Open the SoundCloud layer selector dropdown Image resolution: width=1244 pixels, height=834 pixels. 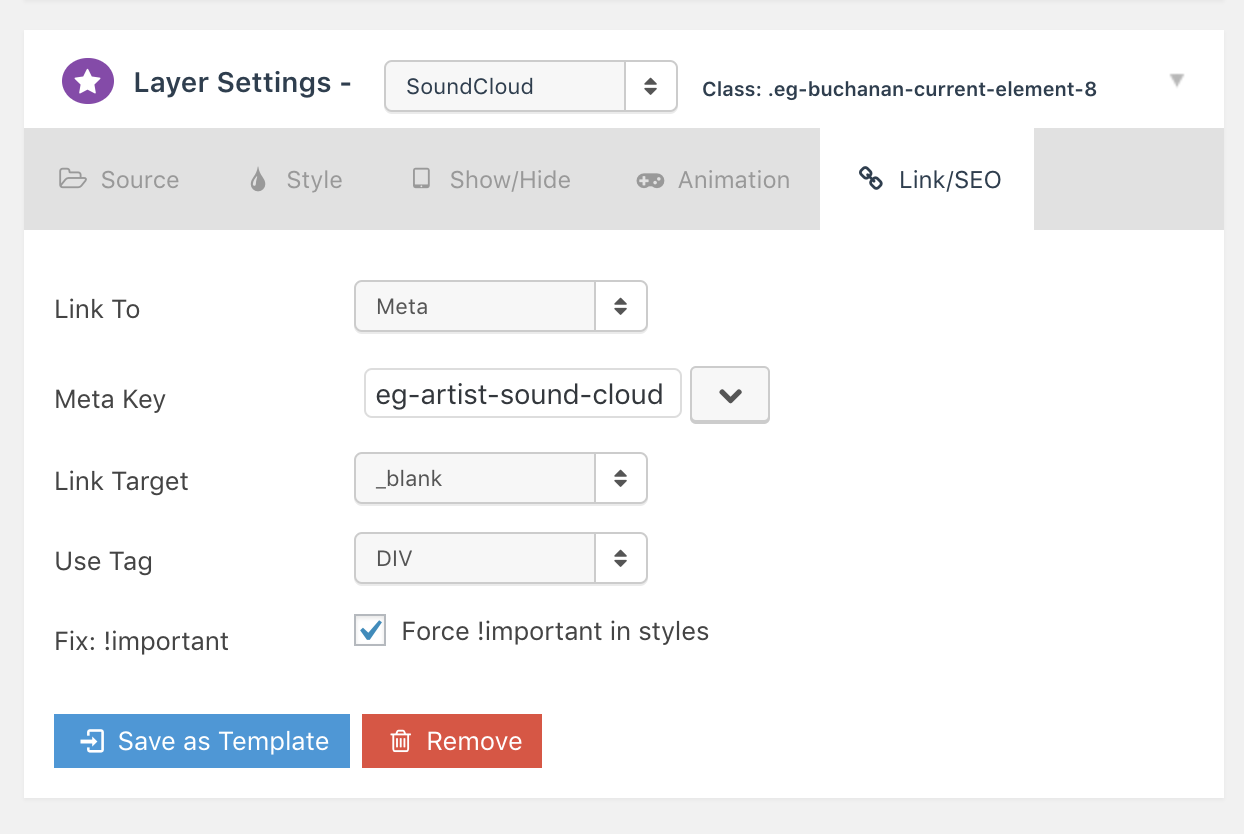coord(530,86)
